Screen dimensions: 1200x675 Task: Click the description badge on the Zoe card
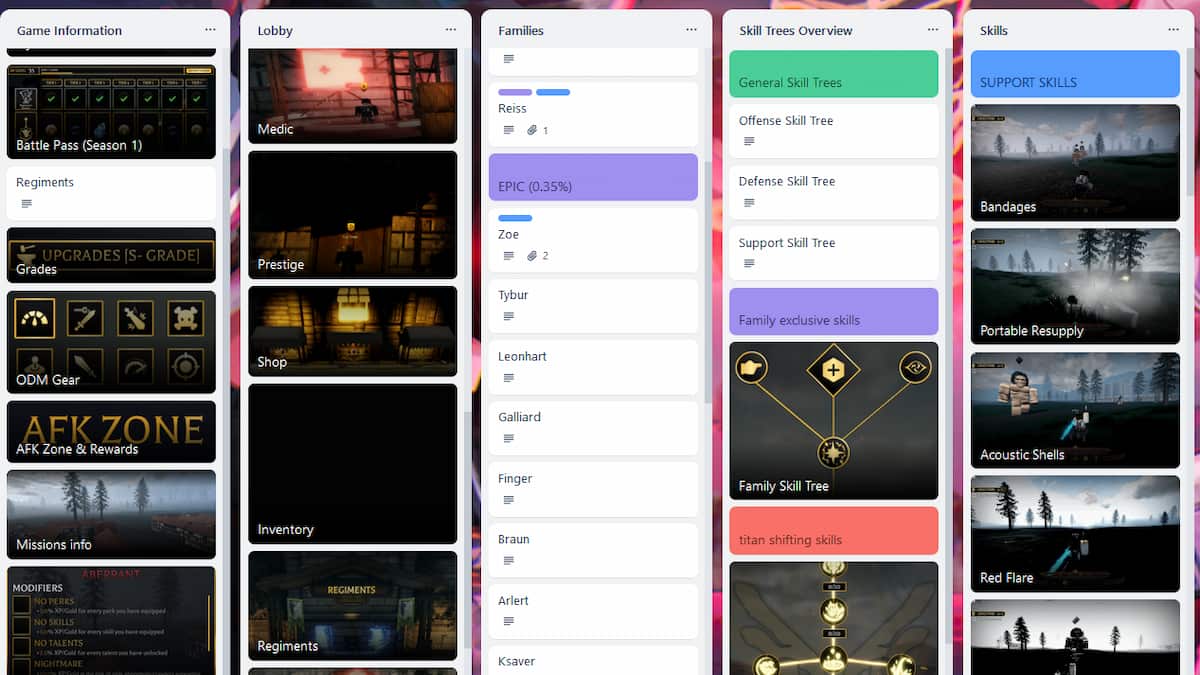tap(508, 255)
